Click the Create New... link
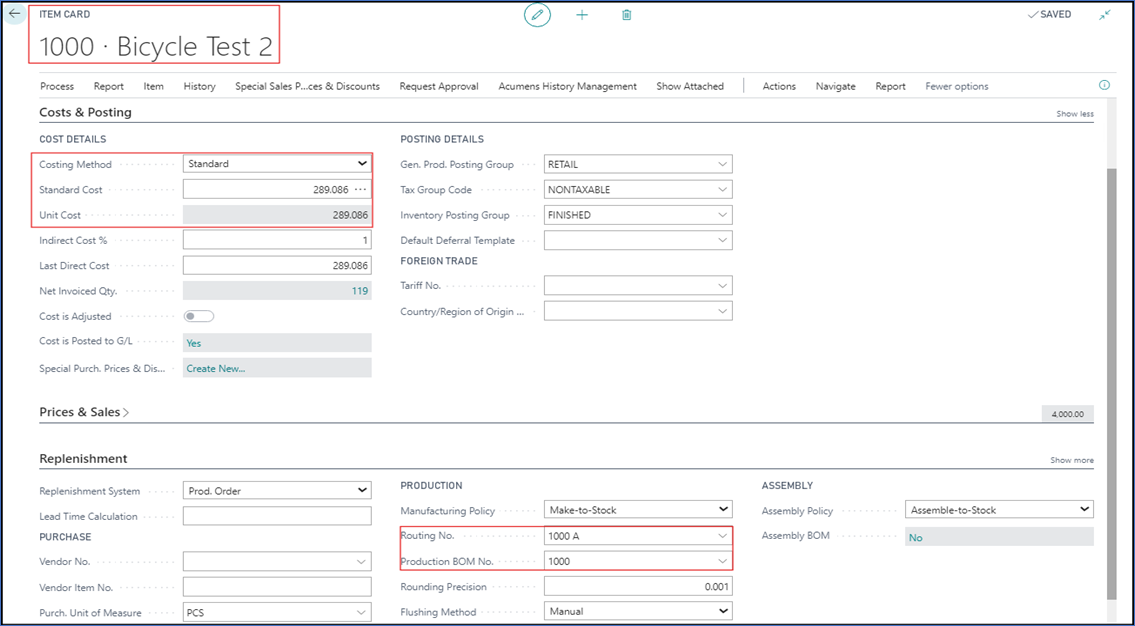 (216, 368)
